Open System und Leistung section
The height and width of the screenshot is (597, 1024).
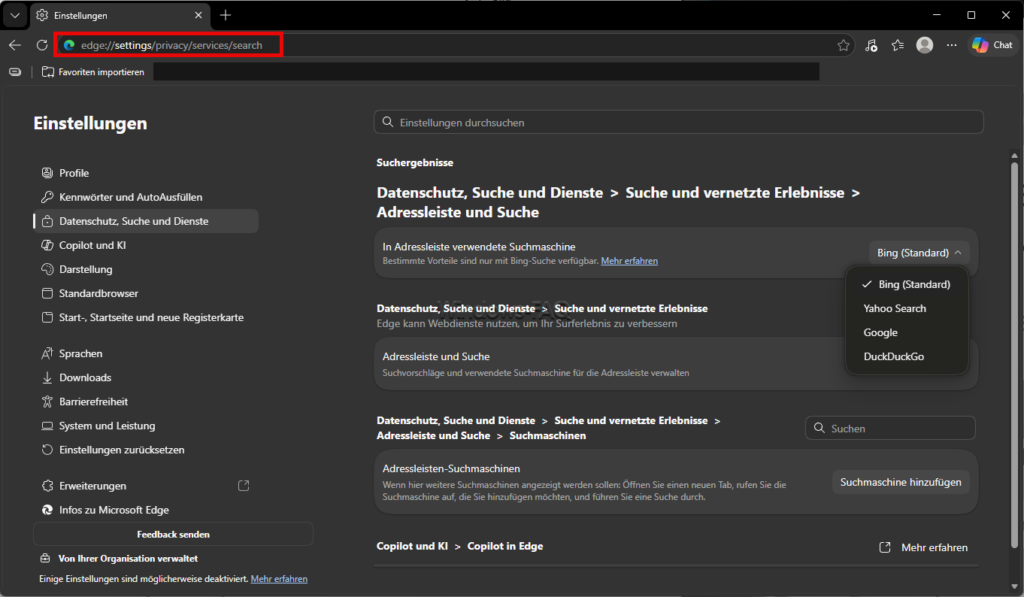pyautogui.click(x=146, y=426)
